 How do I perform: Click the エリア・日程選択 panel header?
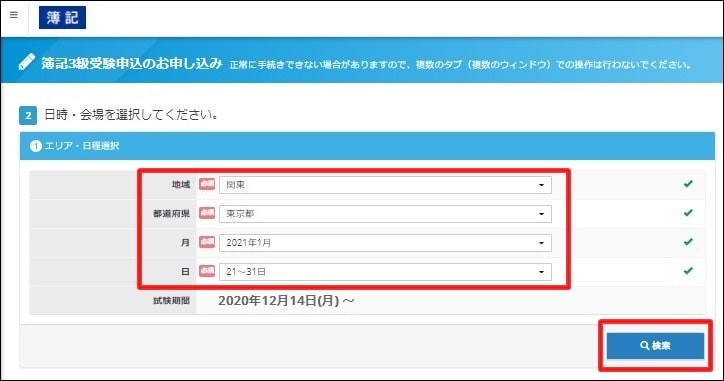click(x=367, y=146)
